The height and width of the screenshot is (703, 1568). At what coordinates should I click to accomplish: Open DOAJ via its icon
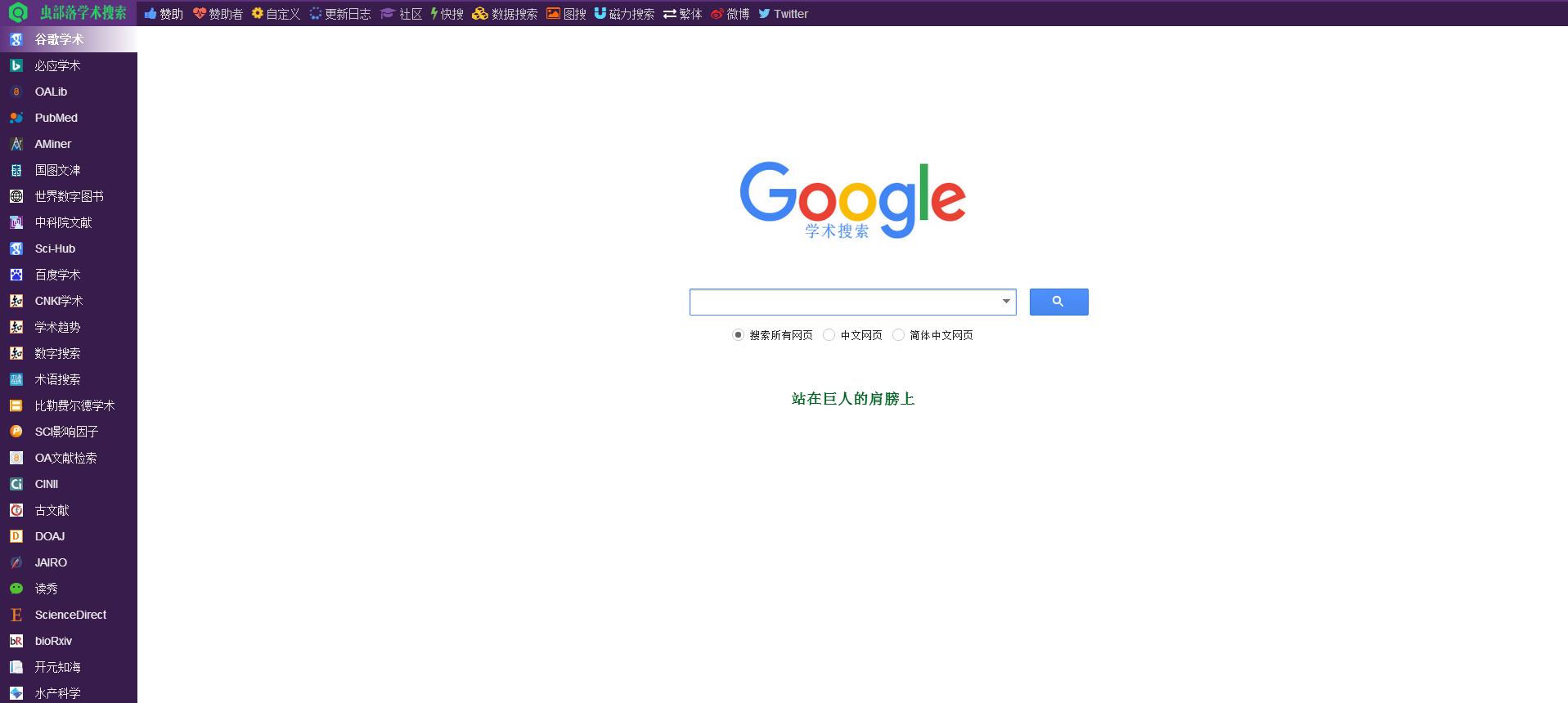coord(16,536)
